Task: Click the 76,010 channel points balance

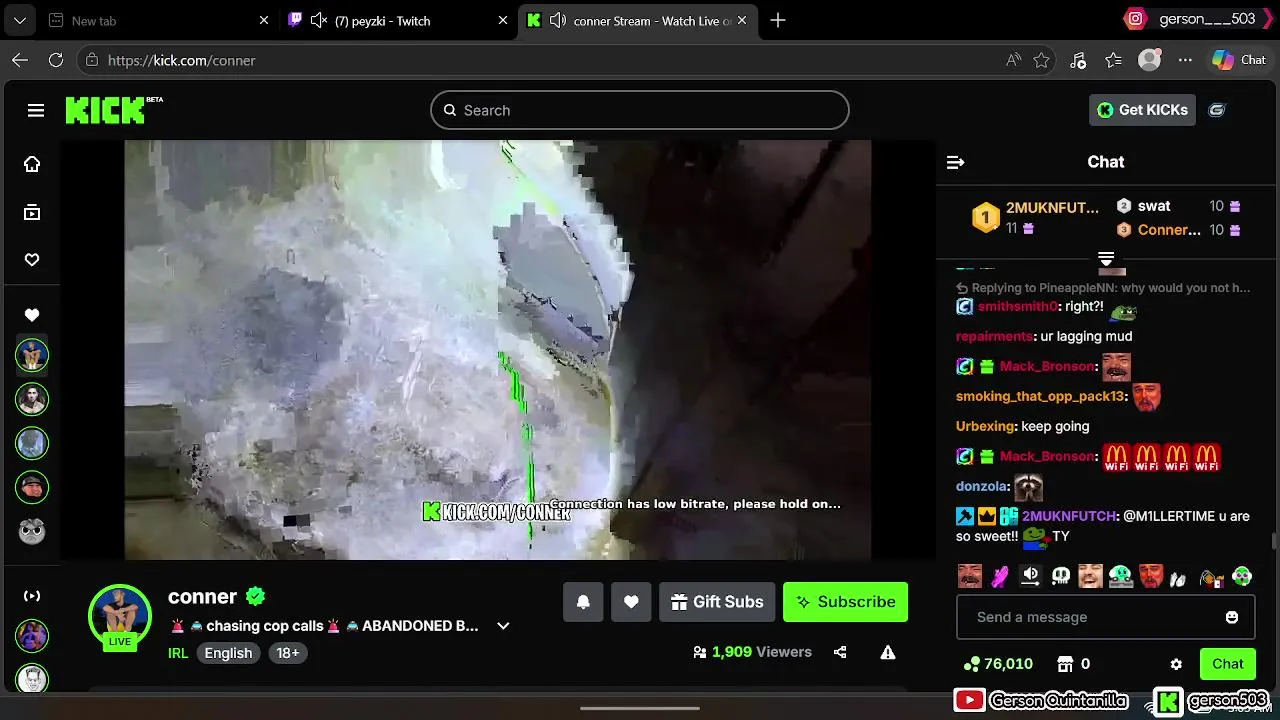Action: click(x=998, y=664)
